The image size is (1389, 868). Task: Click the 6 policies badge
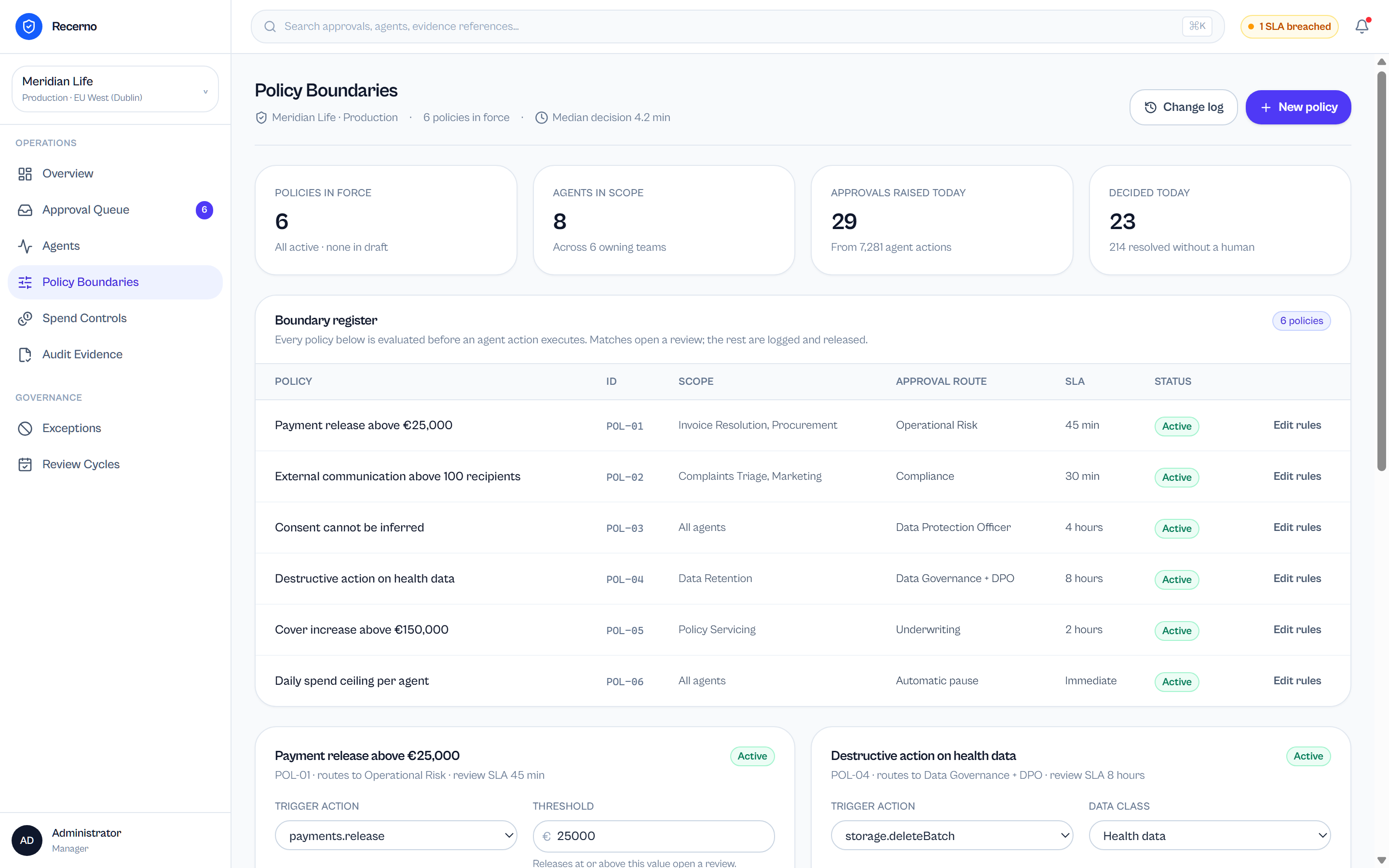[1301, 321]
